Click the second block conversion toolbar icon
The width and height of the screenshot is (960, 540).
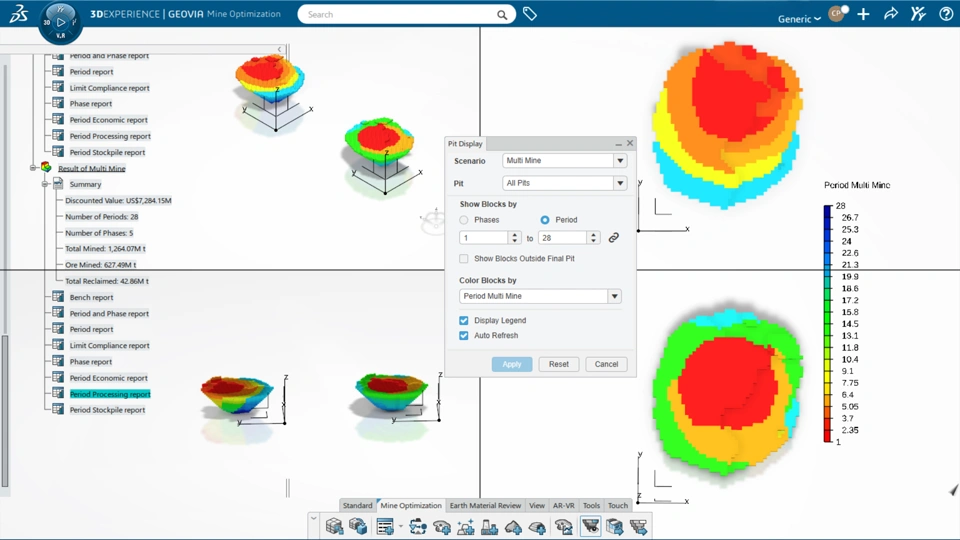[358, 526]
